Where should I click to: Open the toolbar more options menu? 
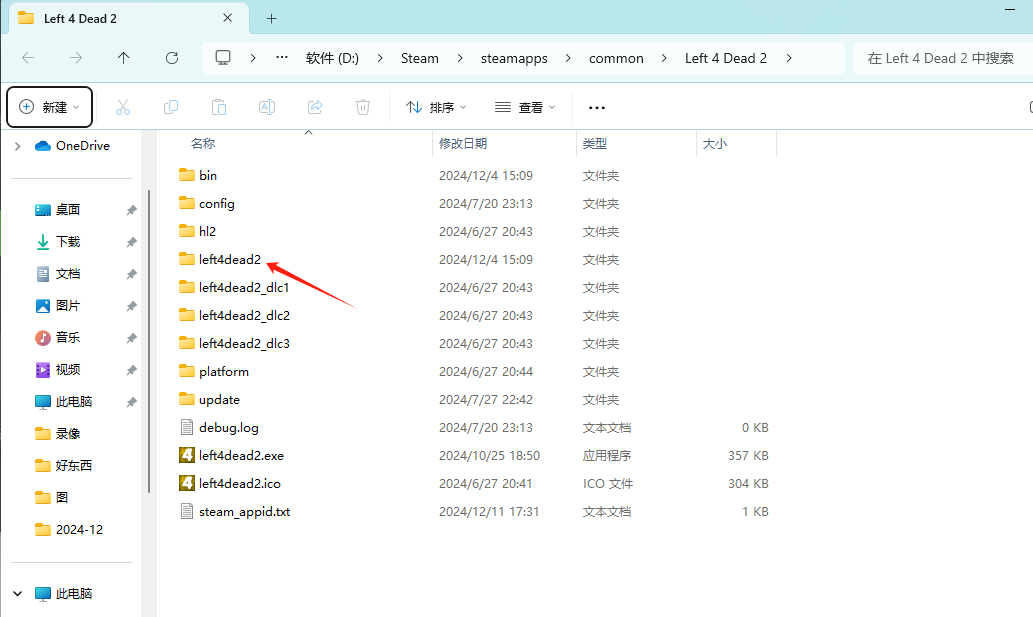(x=597, y=107)
